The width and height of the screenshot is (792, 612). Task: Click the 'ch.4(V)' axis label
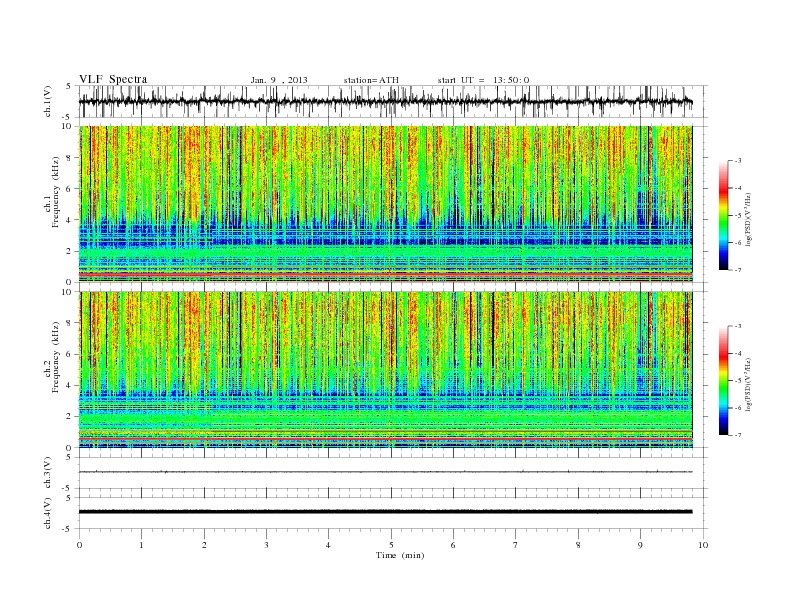[x=47, y=513]
